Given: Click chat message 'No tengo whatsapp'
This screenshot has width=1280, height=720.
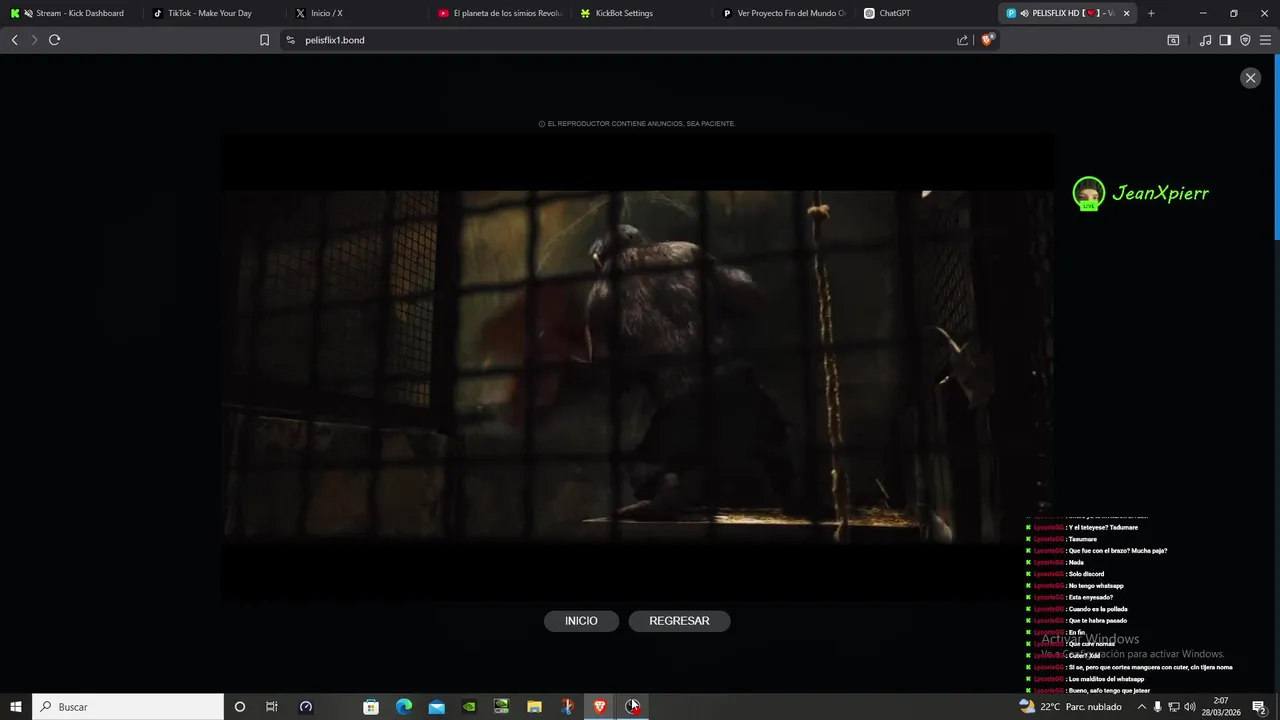Looking at the screenshot, I should [1095, 586].
